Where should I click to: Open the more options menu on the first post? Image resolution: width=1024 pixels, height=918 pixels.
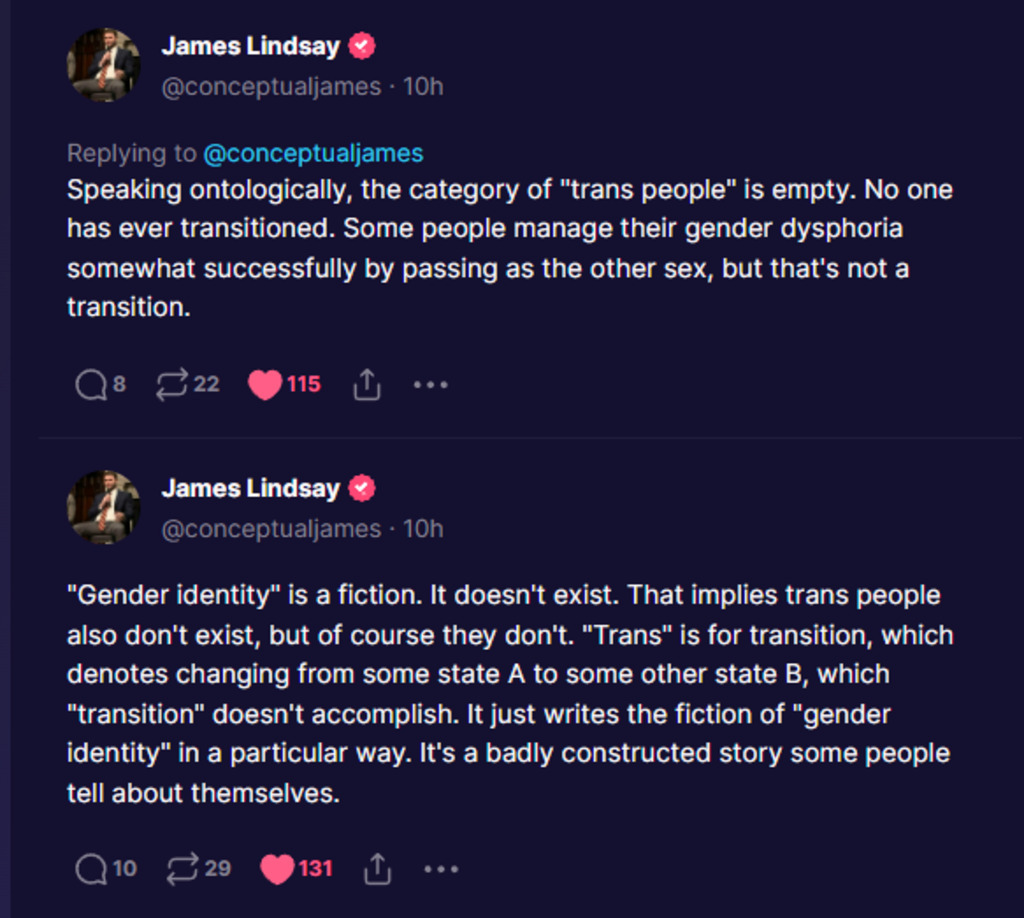tap(430, 385)
